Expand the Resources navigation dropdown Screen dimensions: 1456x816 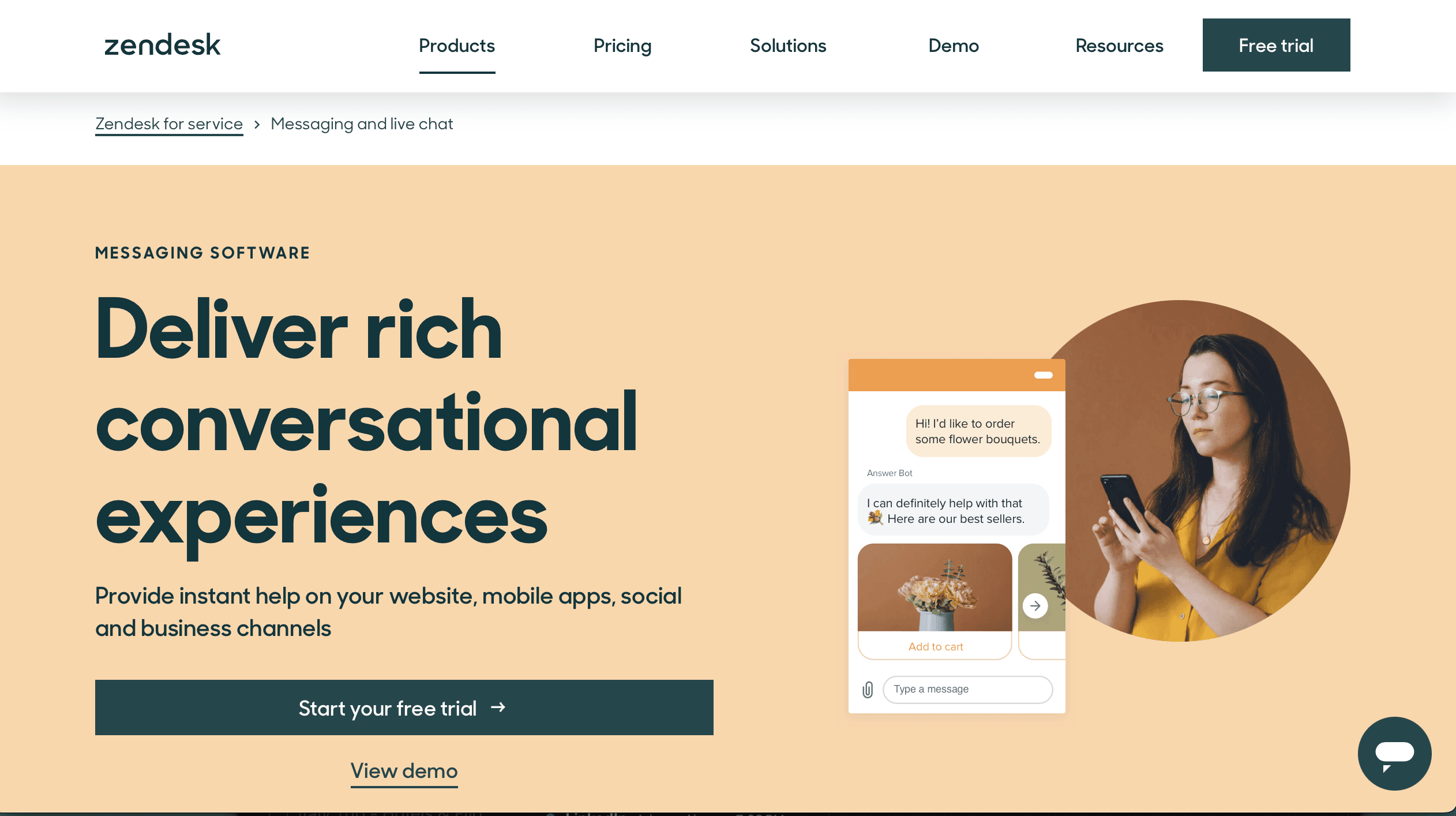coord(1119,45)
